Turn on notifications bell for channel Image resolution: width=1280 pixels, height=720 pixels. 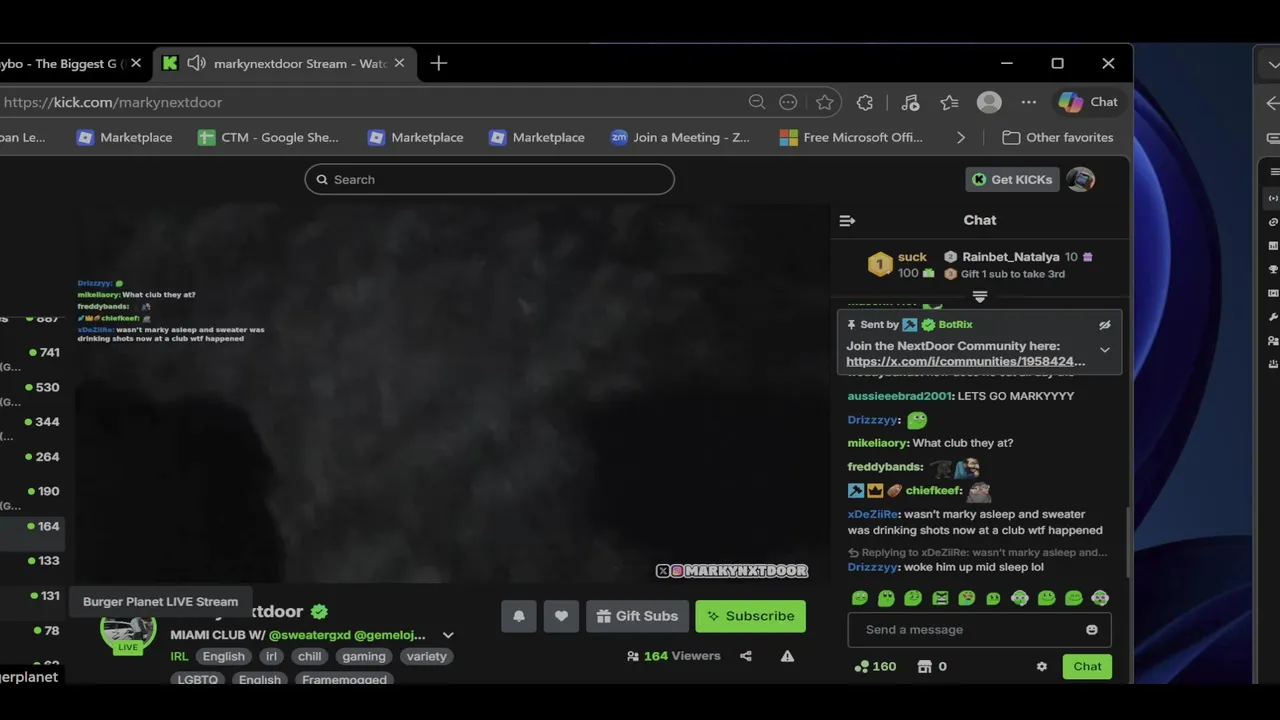[x=519, y=616]
